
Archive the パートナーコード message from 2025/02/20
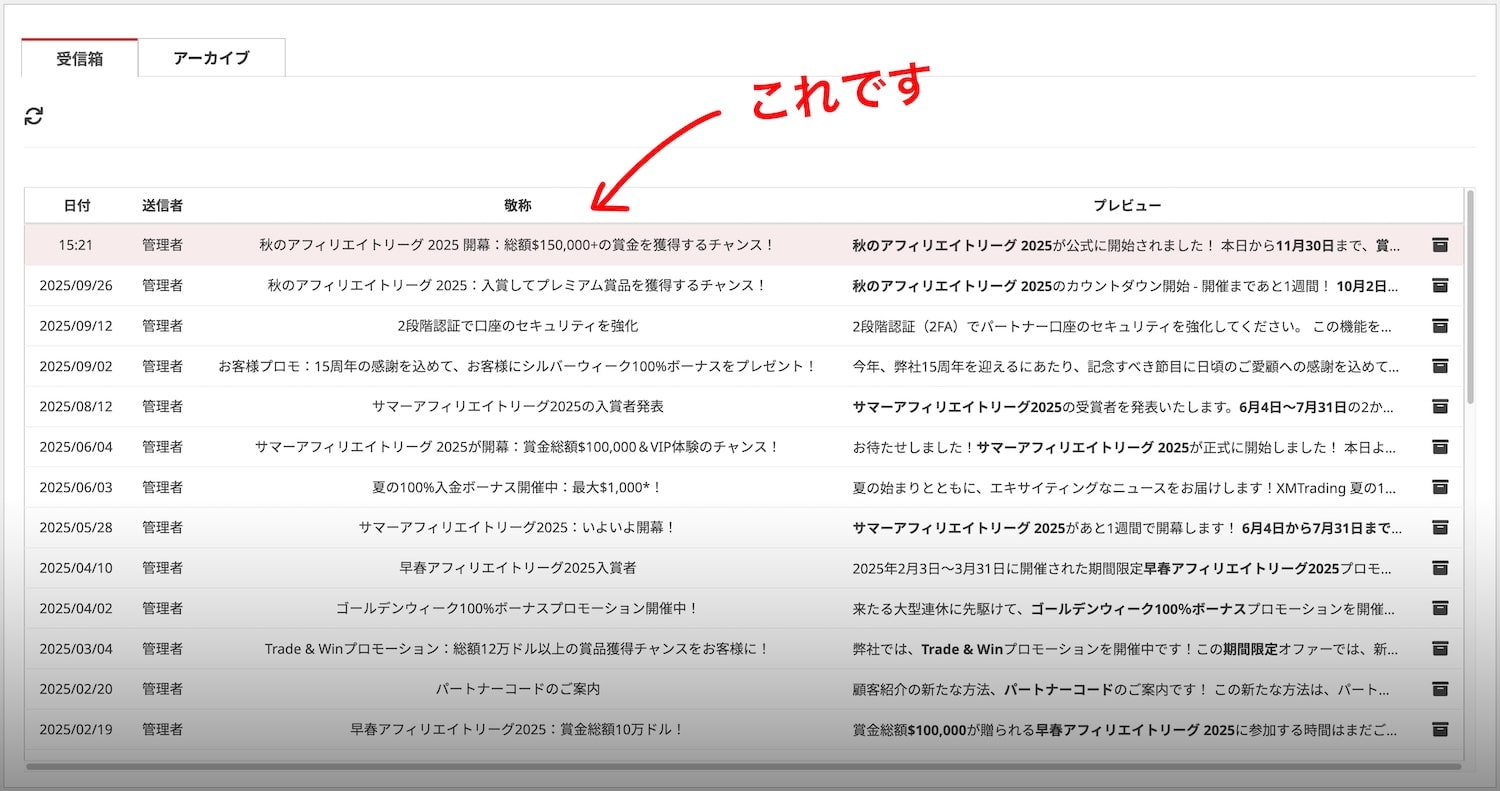(1440, 689)
